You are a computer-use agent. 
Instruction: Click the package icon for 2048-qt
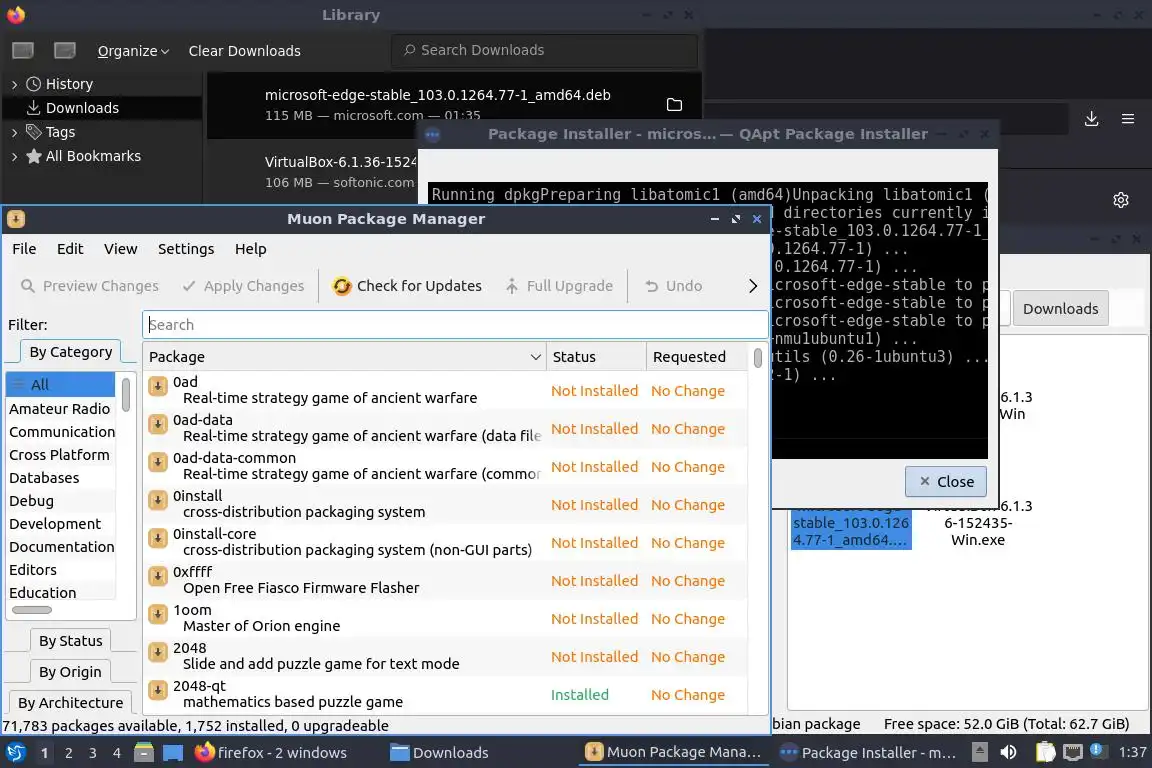tap(158, 691)
